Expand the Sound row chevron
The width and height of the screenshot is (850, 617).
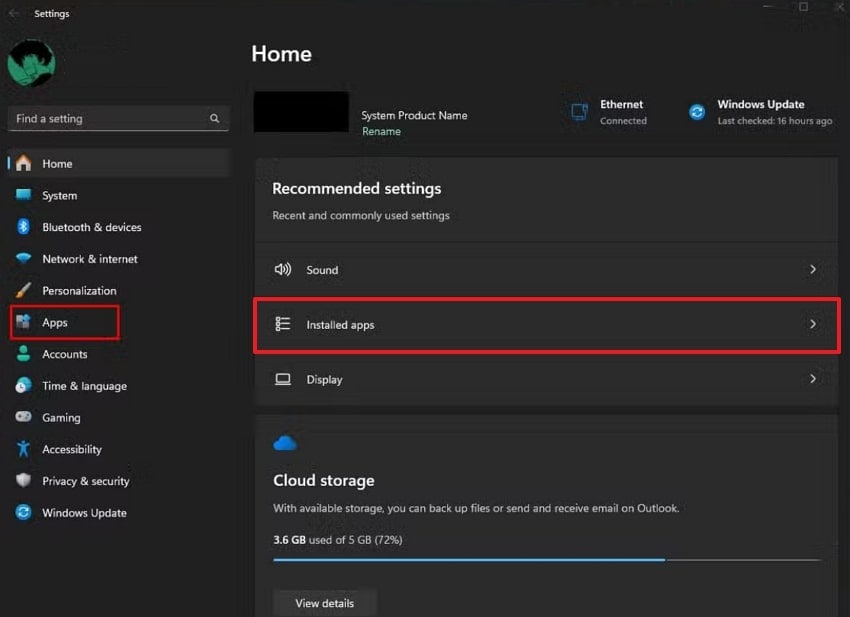[x=813, y=269]
